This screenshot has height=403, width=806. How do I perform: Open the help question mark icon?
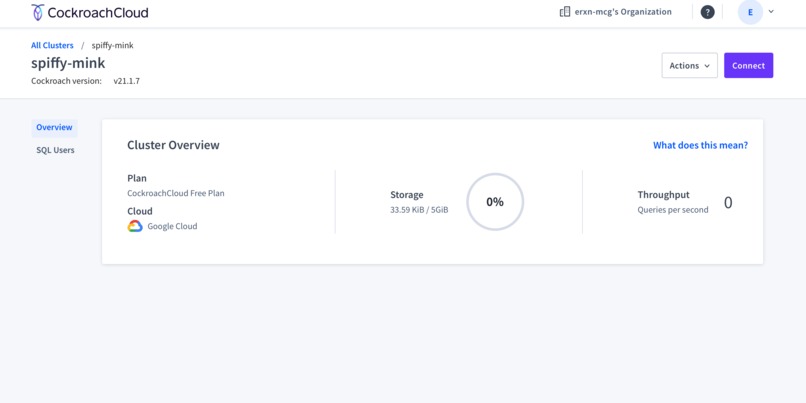point(708,12)
